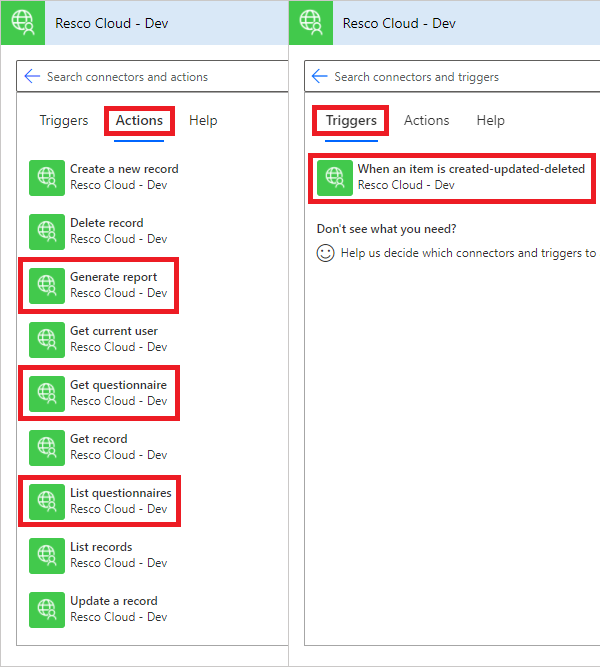Click the Generate report action icon

coord(46,285)
